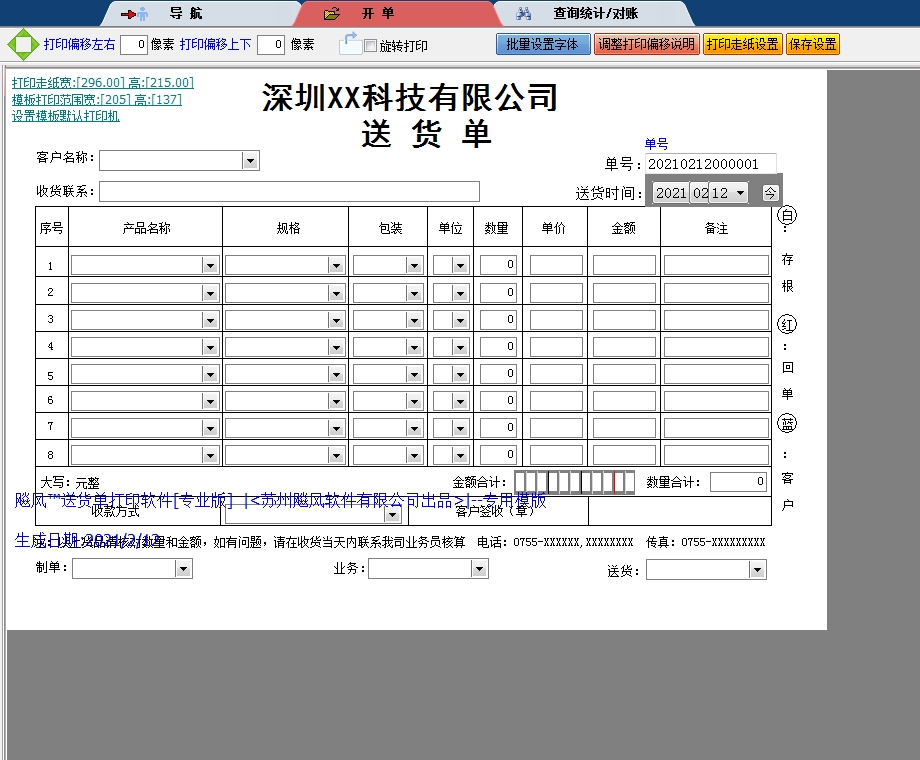Click the 批量设置字体 button
Screen dimensions: 920x760
point(542,45)
